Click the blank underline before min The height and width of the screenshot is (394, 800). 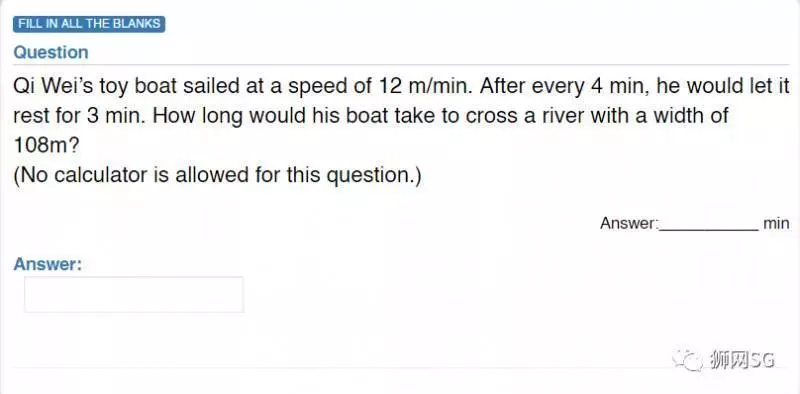click(709, 225)
